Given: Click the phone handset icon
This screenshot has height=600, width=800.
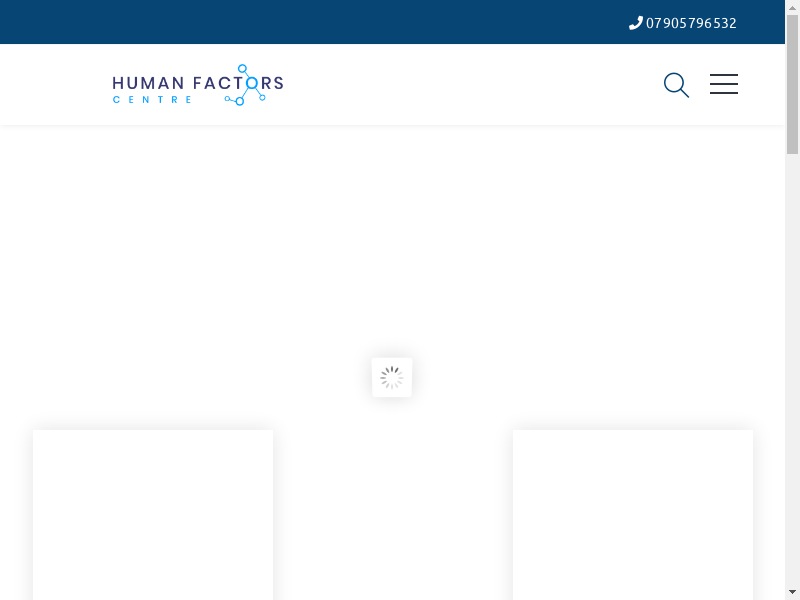Looking at the screenshot, I should pyautogui.click(x=635, y=23).
